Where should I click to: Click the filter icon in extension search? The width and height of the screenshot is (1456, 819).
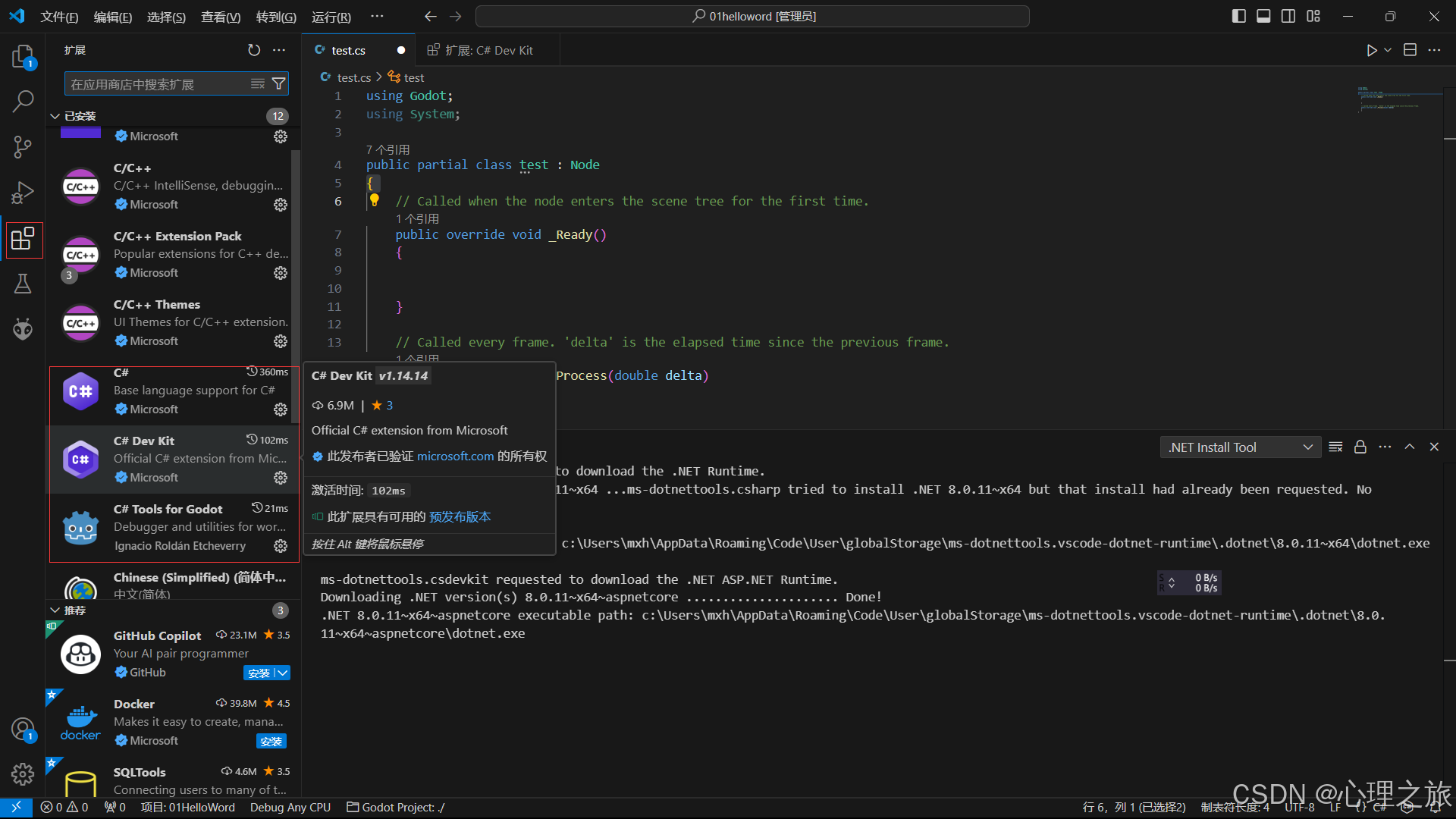pos(278,83)
